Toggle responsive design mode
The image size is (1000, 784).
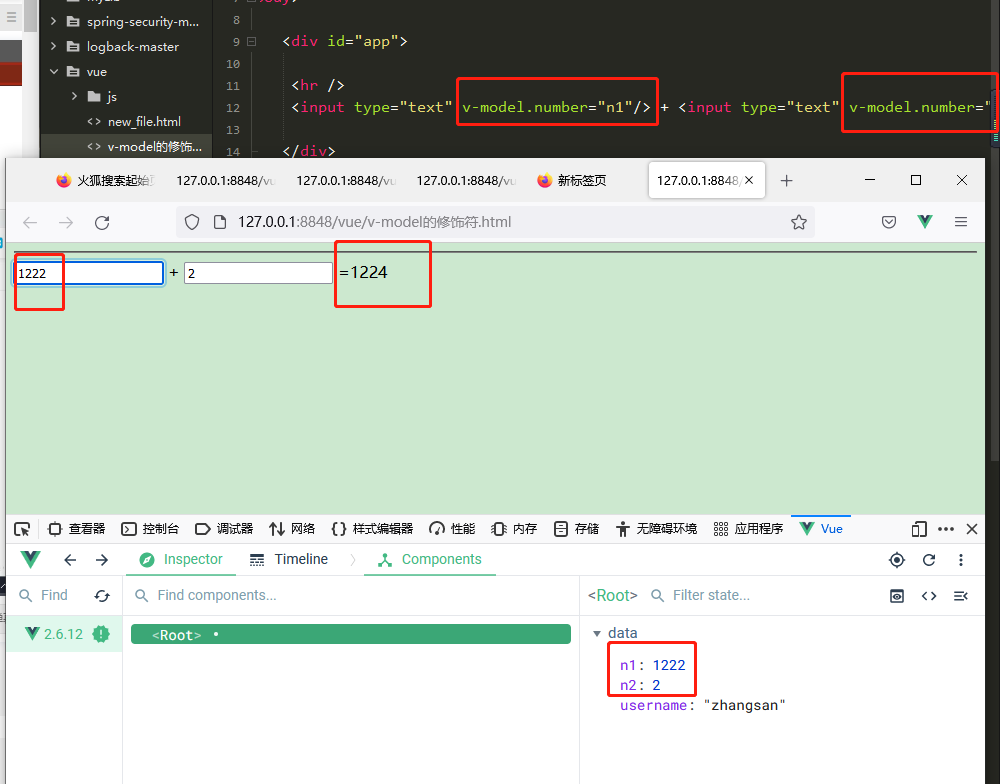(919, 529)
